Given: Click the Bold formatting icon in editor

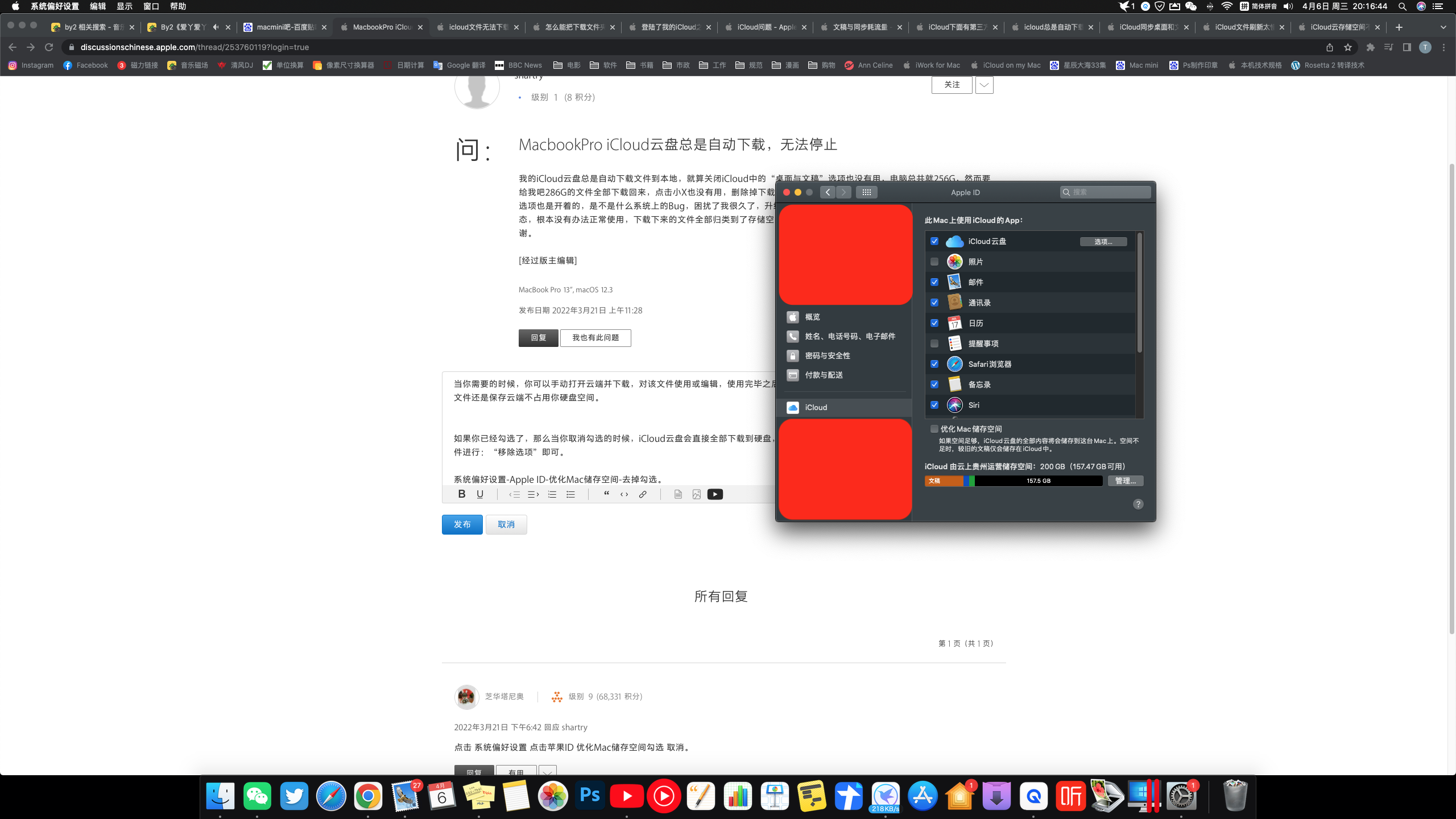Looking at the screenshot, I should point(462,494).
